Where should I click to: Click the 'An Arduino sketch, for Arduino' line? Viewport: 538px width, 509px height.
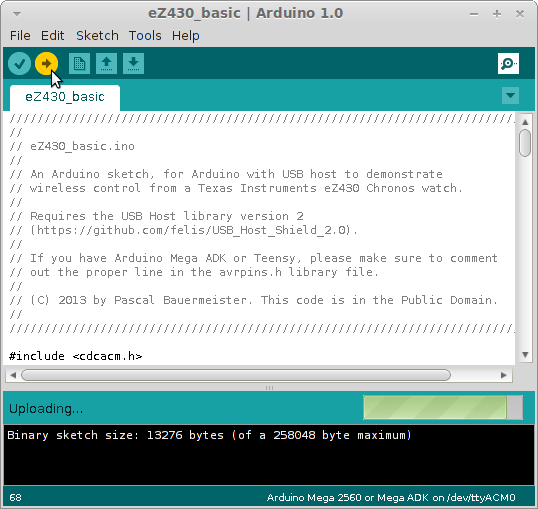click(226, 174)
